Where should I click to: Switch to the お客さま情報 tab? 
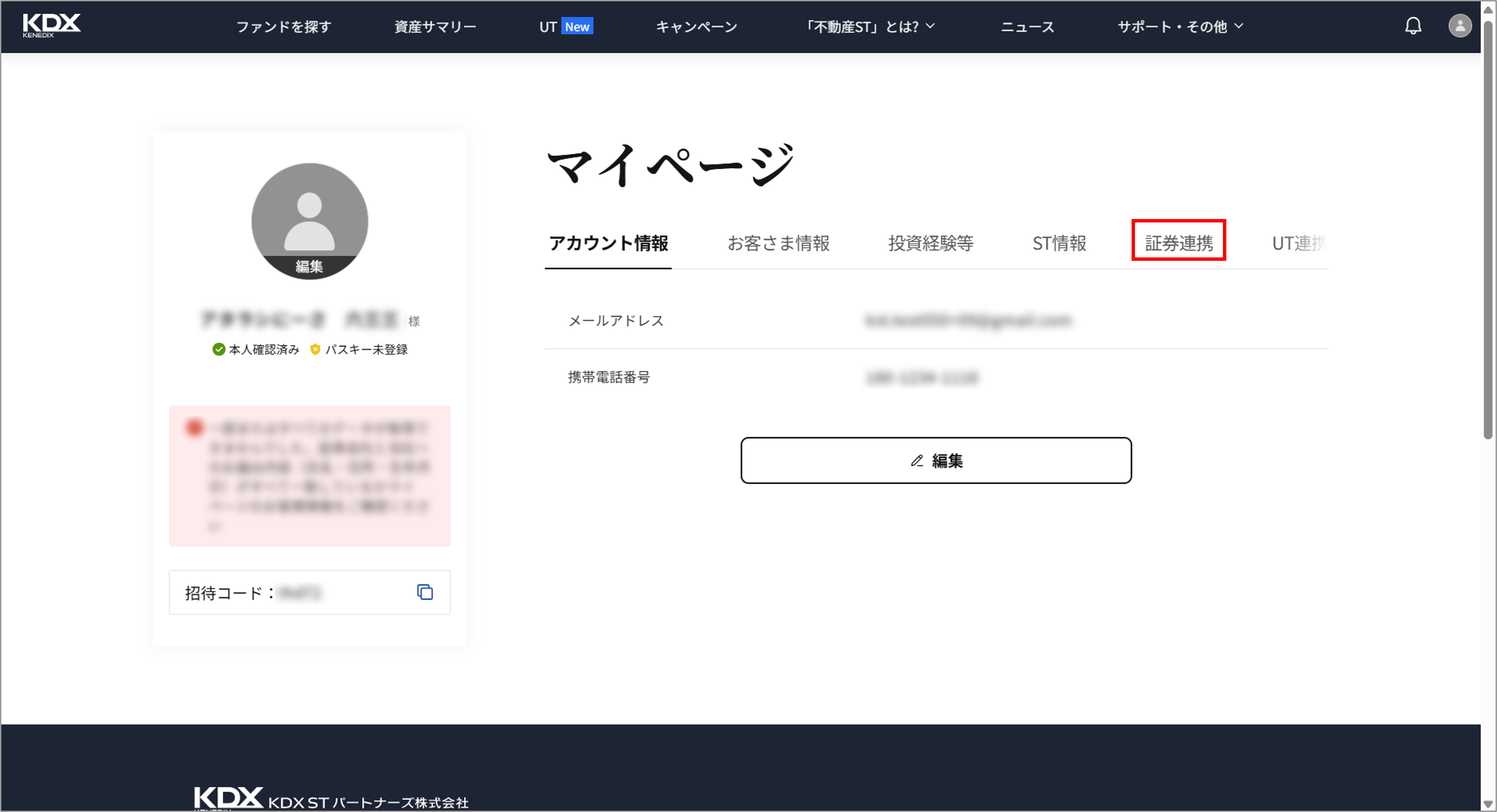click(778, 243)
